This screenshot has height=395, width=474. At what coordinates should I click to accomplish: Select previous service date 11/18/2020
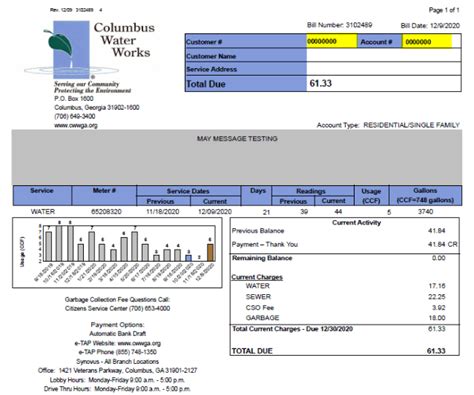point(163,212)
